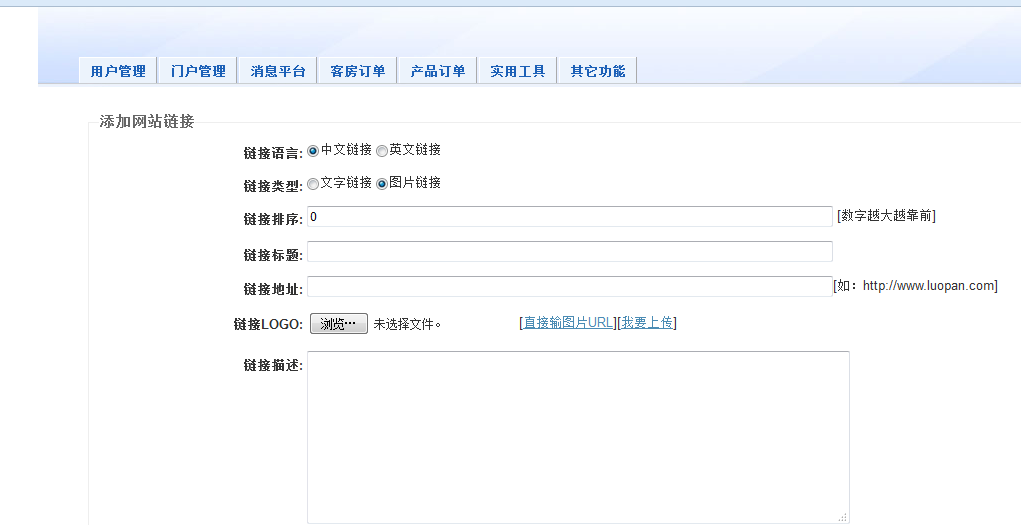Choose the 图片链接 radio button
This screenshot has width=1021, height=525.
[382, 184]
